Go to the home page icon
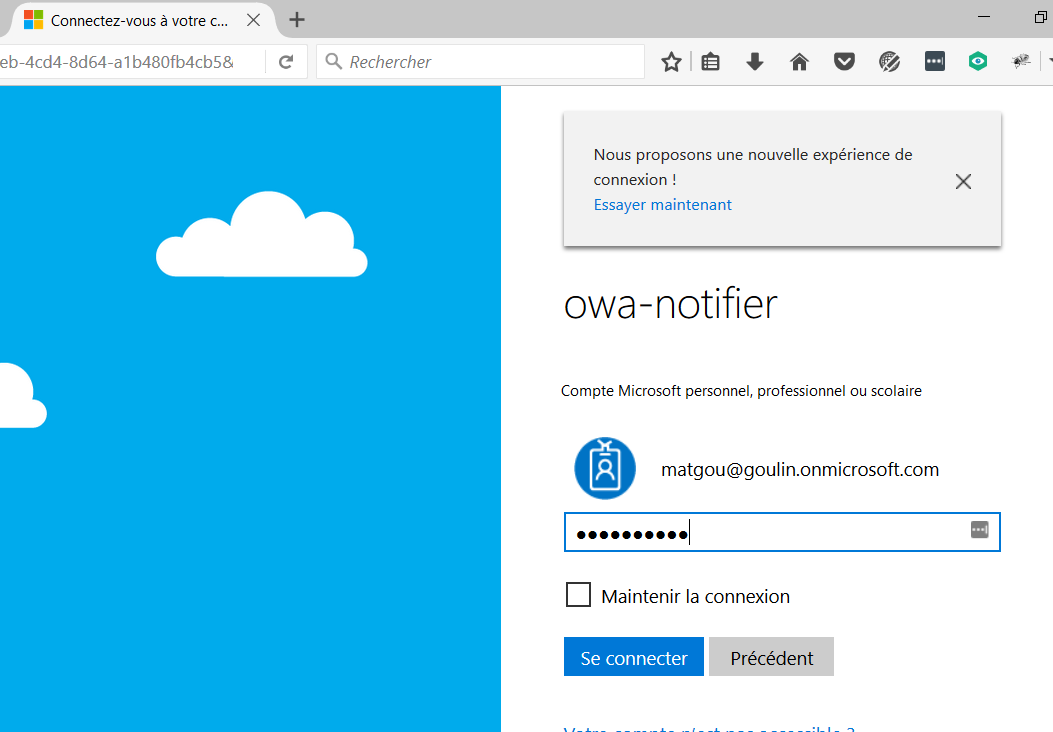This screenshot has width=1053, height=732. click(799, 62)
